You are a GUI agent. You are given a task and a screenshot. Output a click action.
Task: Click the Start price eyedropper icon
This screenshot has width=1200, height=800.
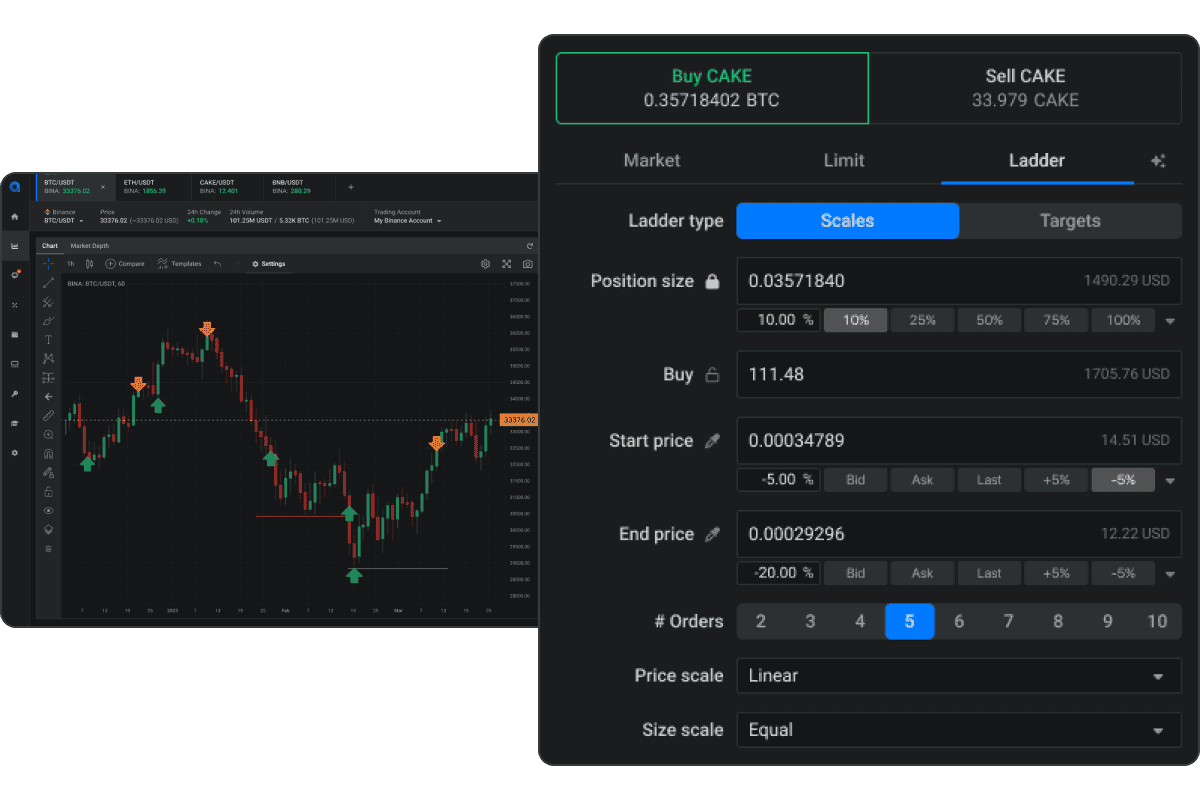(x=712, y=441)
